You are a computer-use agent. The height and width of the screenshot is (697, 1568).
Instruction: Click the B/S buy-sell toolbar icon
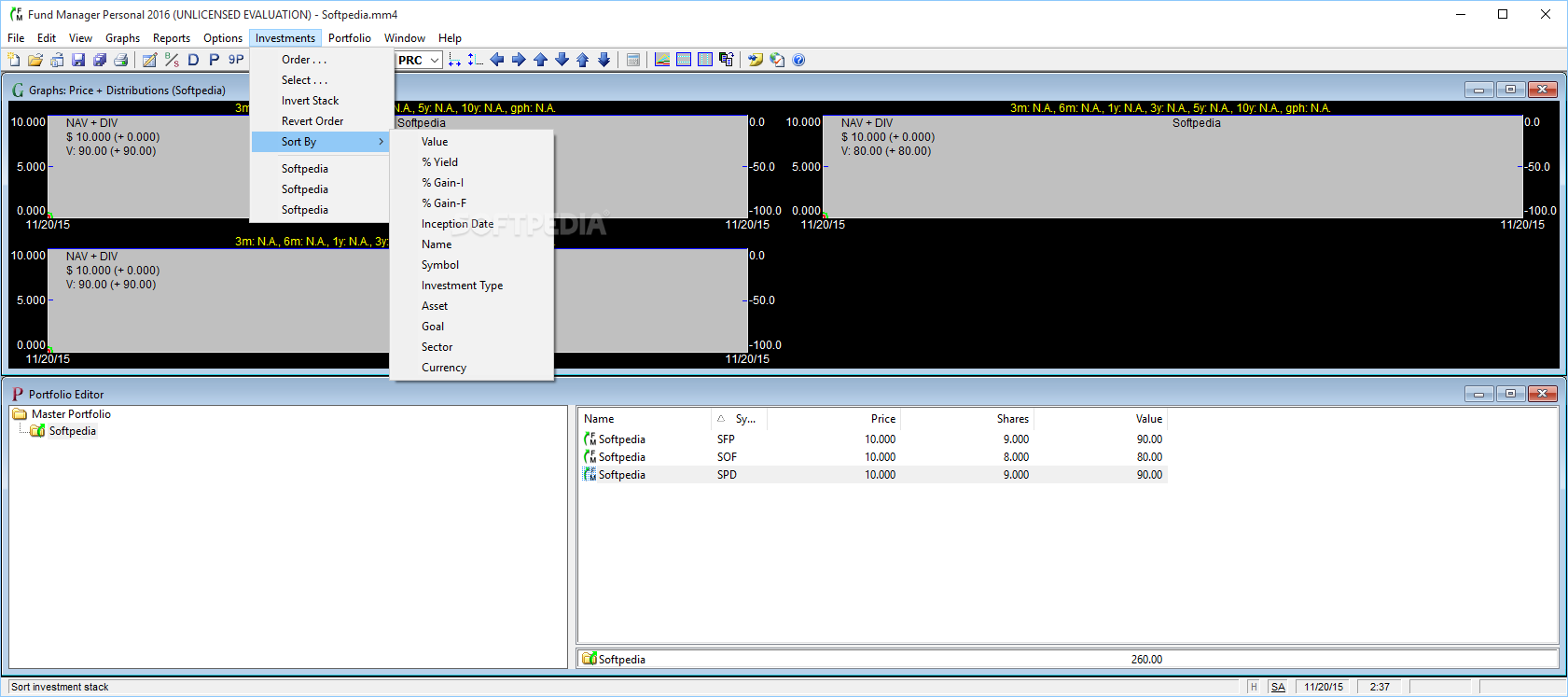(172, 60)
